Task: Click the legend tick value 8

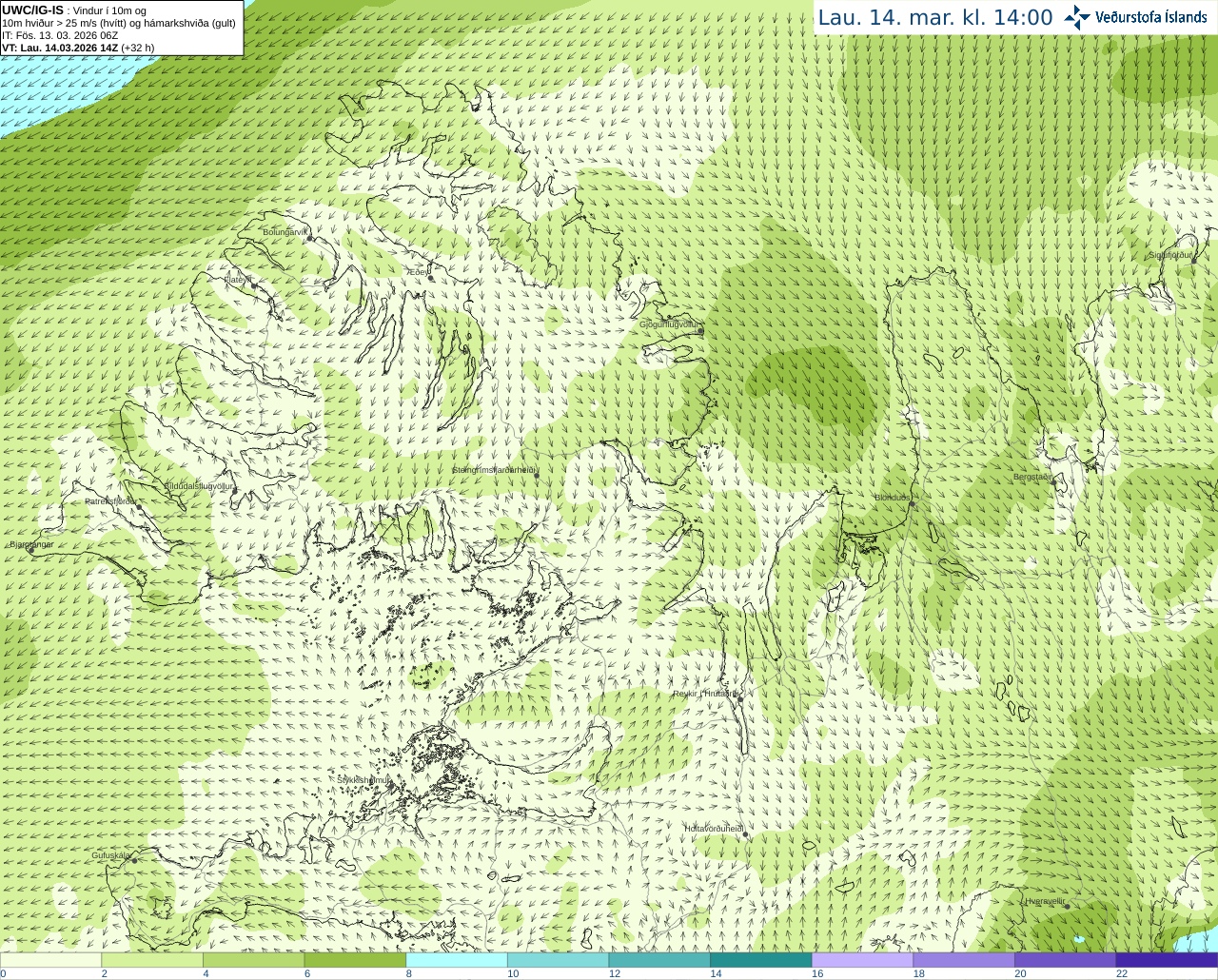Action: [x=409, y=973]
